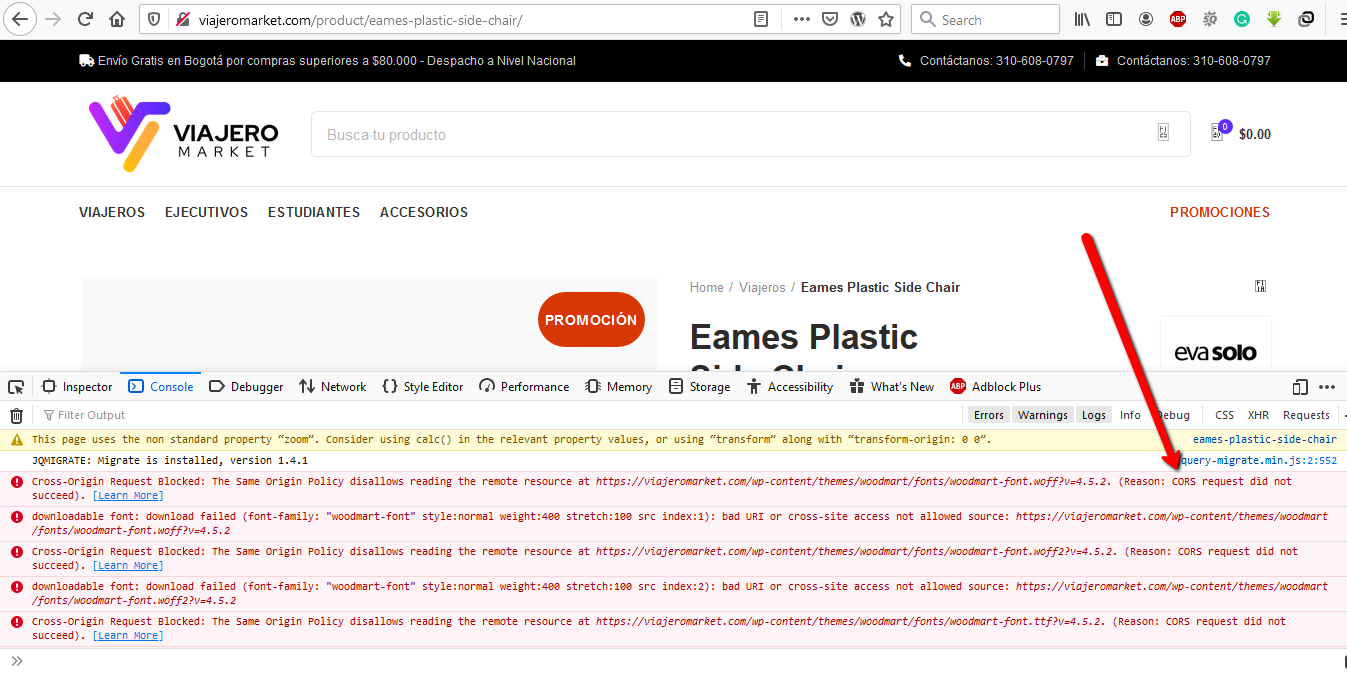
Task: Open the Adblock Plus devtools tab
Action: coord(996,387)
